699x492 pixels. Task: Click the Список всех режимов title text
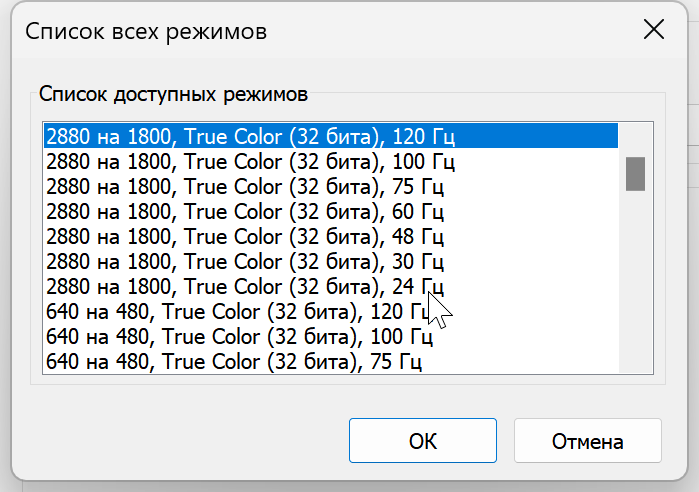[146, 31]
